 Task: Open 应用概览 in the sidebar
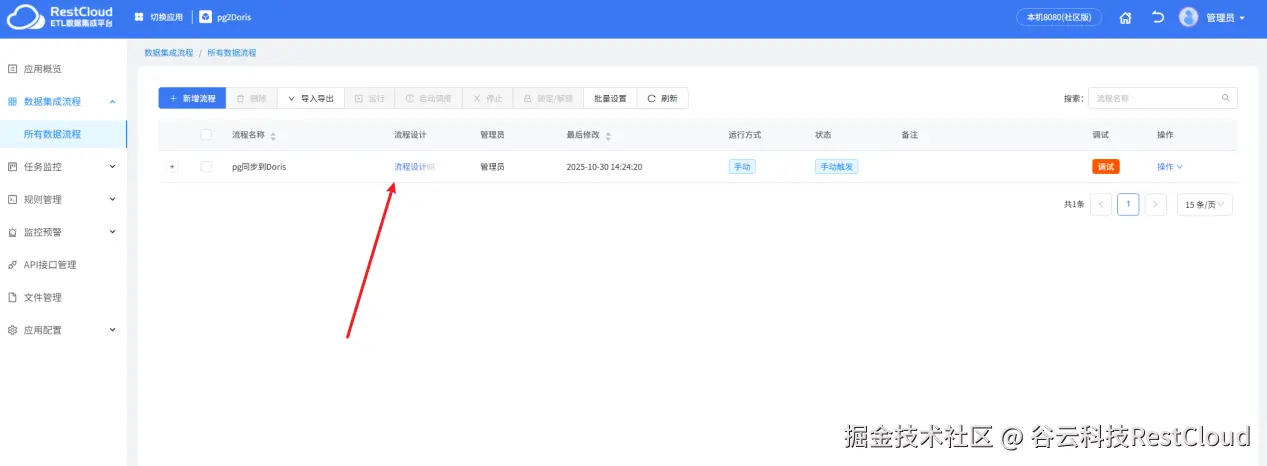pos(42,69)
